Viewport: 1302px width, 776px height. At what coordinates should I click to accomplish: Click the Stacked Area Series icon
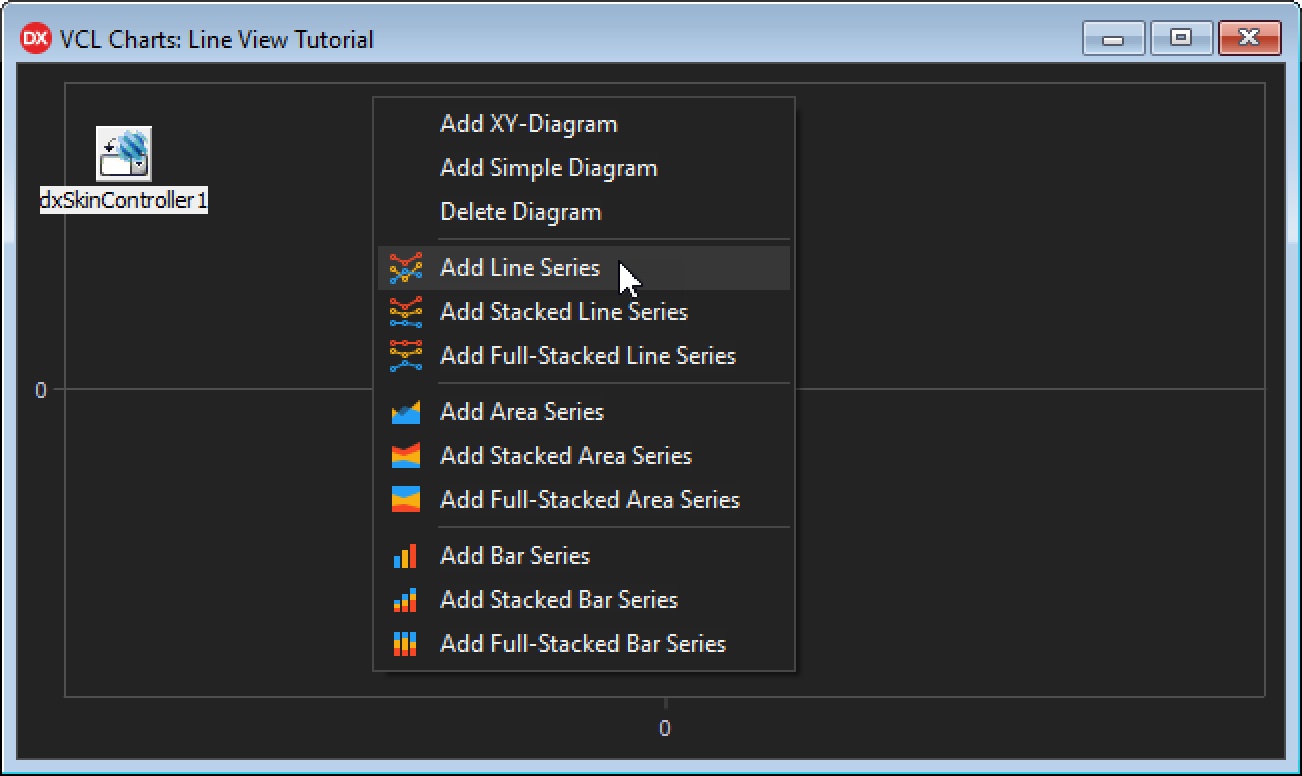pos(405,456)
